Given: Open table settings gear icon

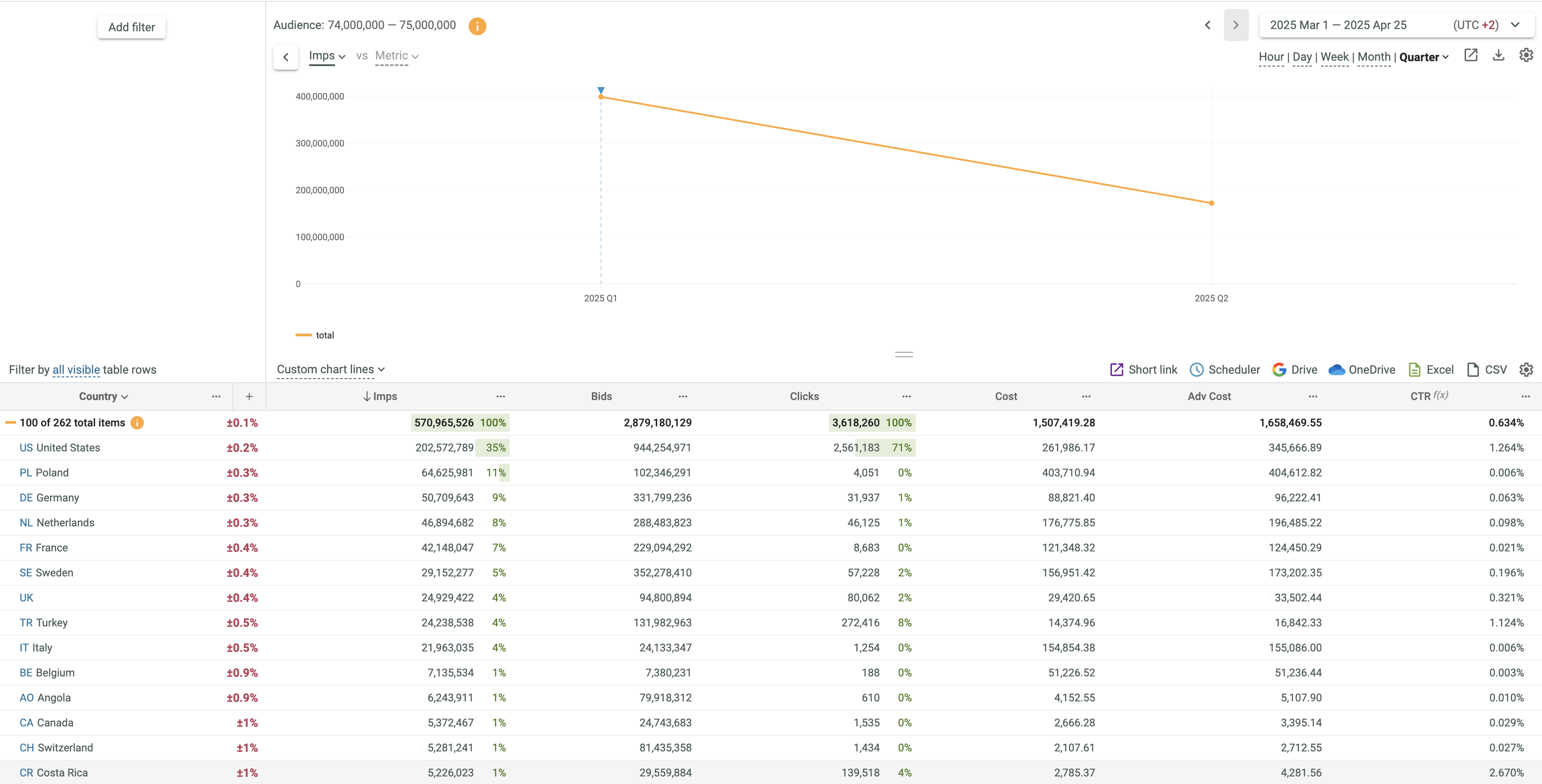Looking at the screenshot, I should tap(1526, 370).
